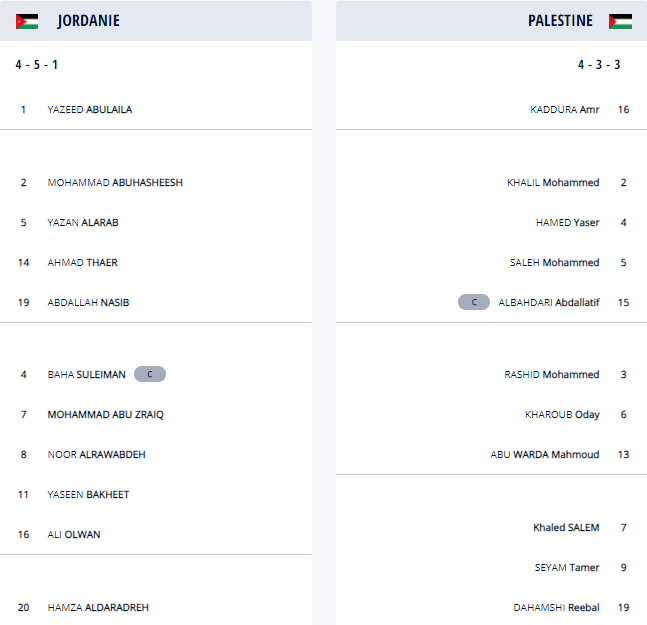Select the JORDANIE team header
Image resolution: width=647 pixels, height=625 pixels.
click(x=88, y=21)
